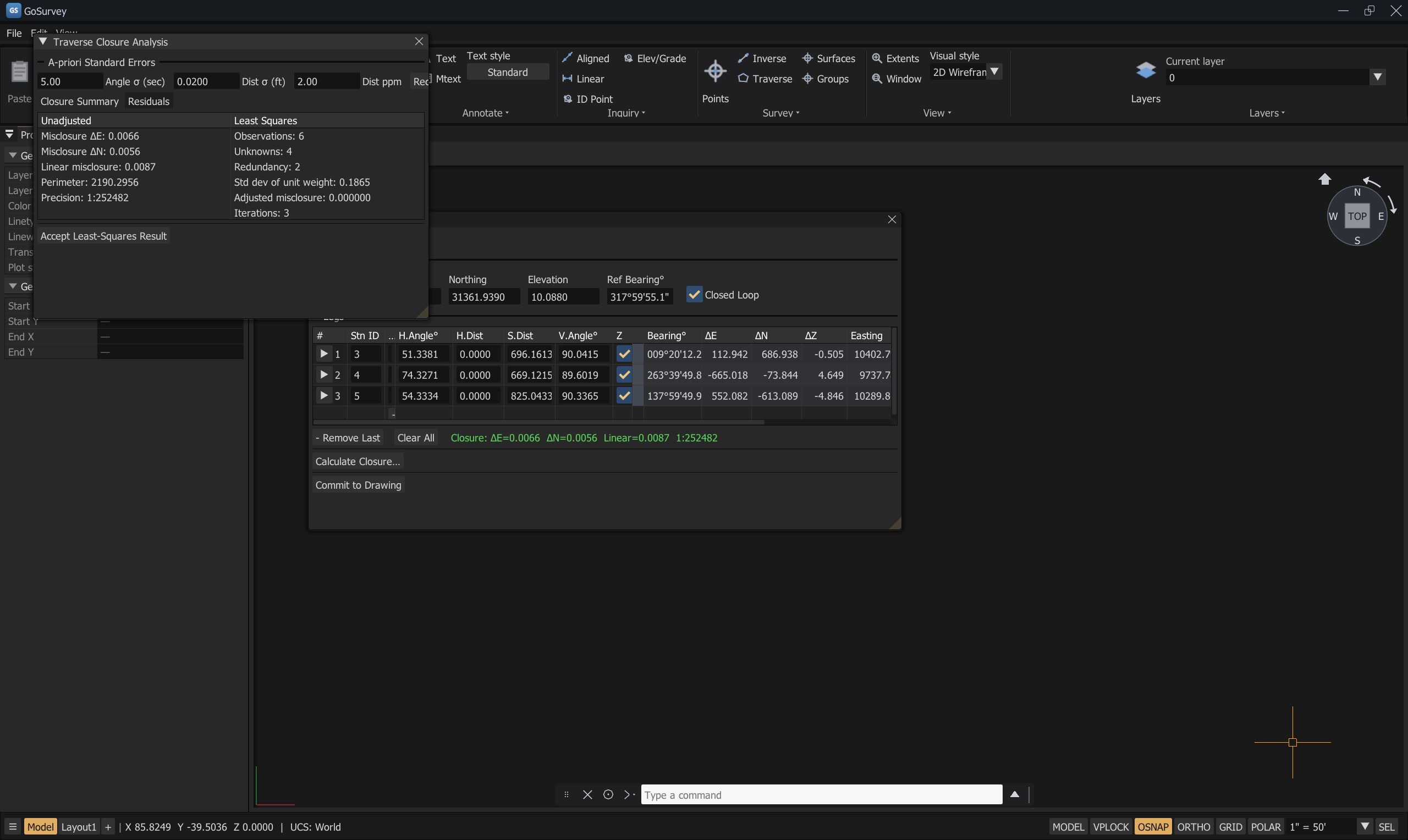Open the Surfaces tool

click(828, 58)
